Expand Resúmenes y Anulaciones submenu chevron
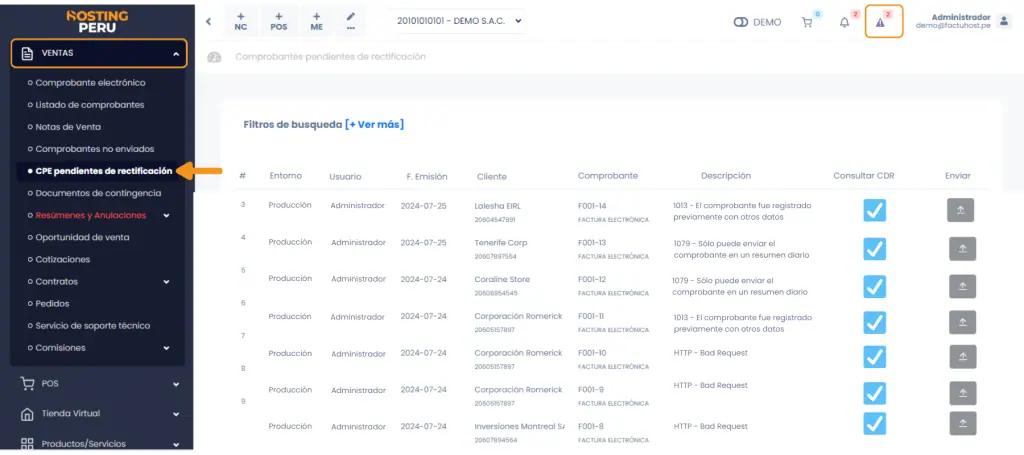Image resolution: width=1024 pixels, height=455 pixels. pos(167,215)
